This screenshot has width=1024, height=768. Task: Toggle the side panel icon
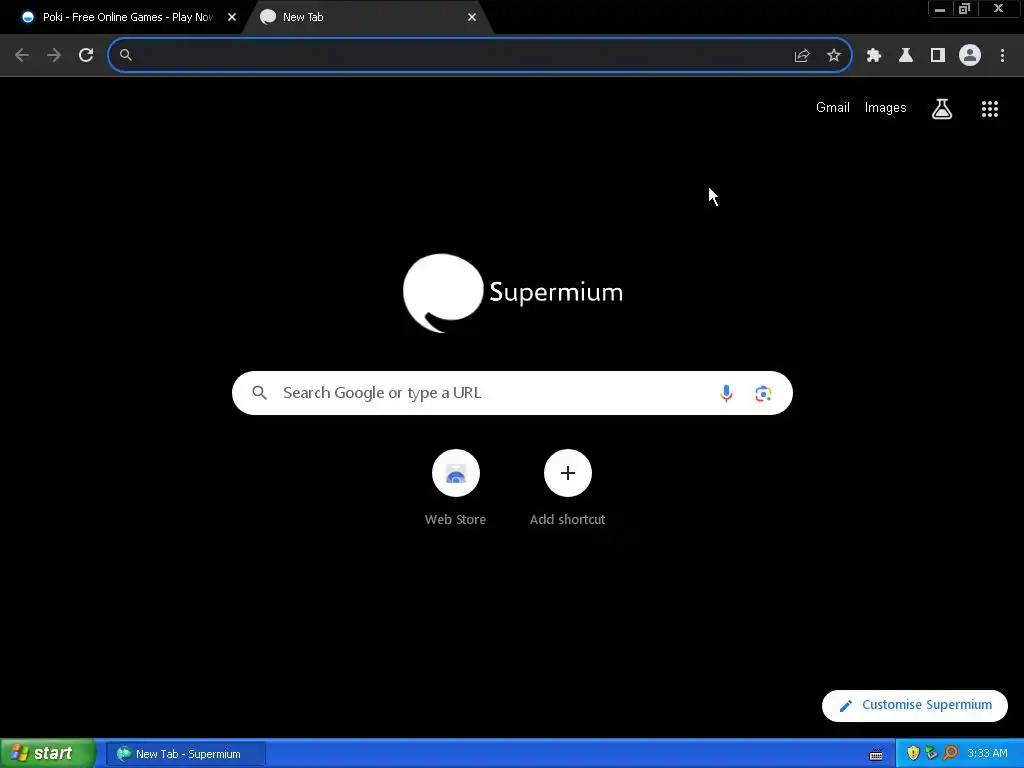pyautogui.click(x=938, y=56)
